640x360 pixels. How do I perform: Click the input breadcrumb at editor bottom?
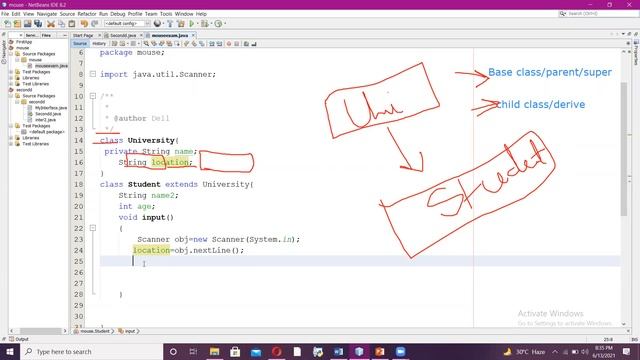pos(129,331)
